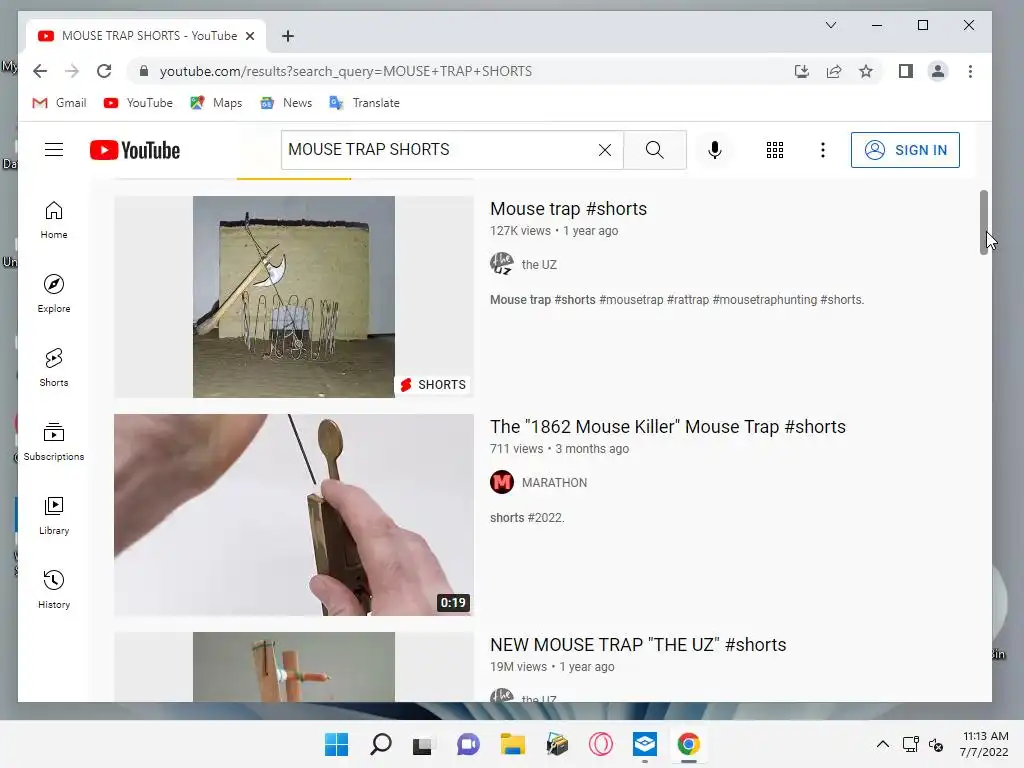Go forward in browser

point(72,71)
